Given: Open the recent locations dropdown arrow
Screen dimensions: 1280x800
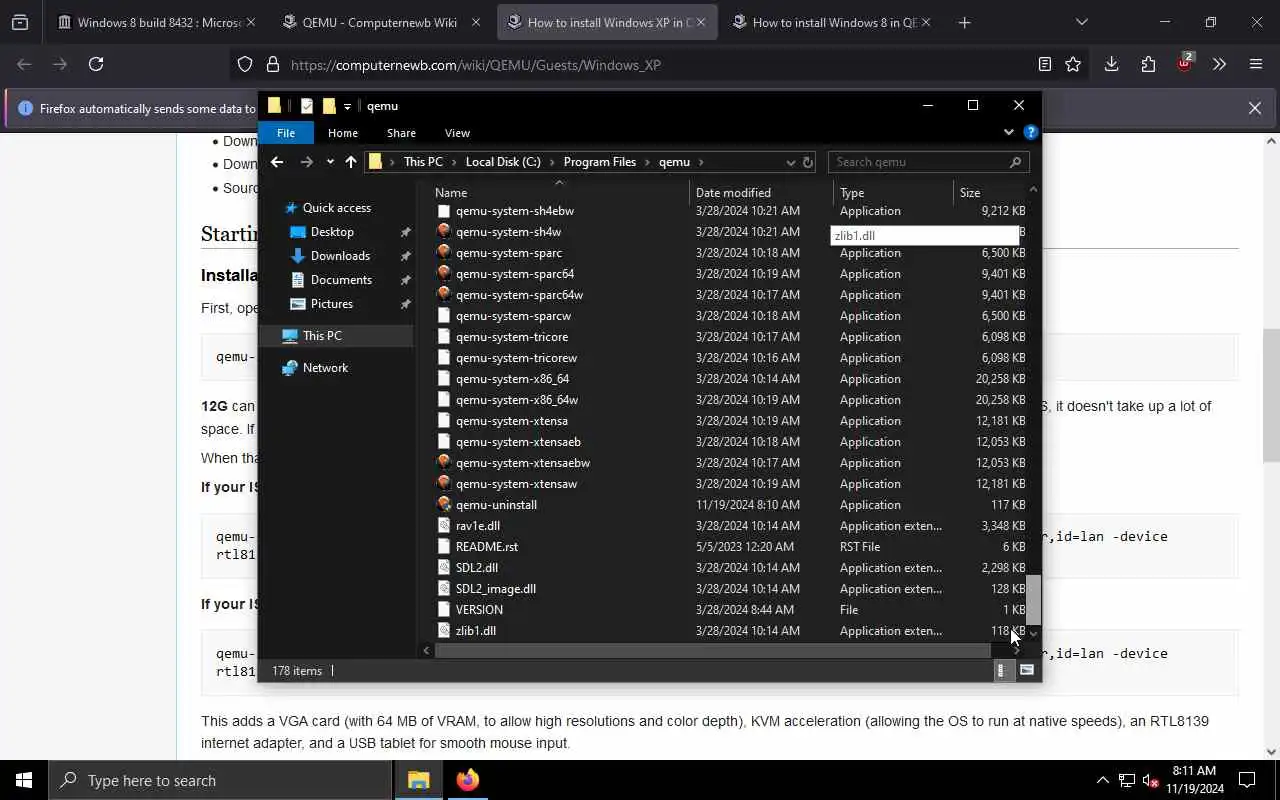Looking at the screenshot, I should (x=330, y=162).
